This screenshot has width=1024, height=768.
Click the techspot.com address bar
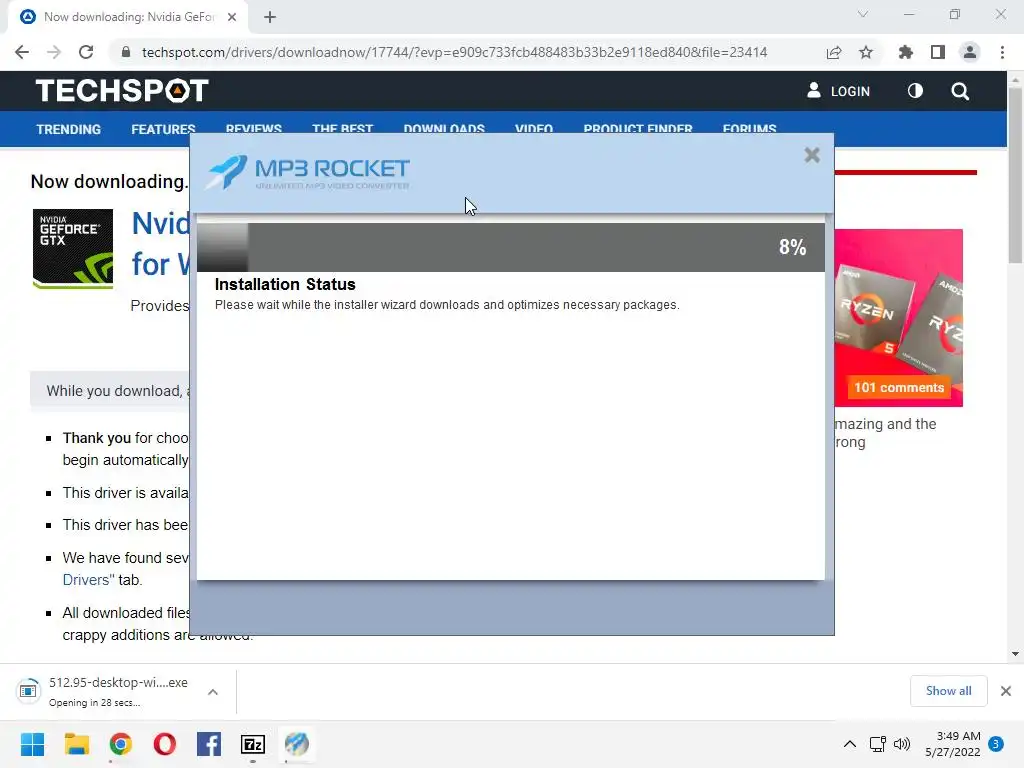pyautogui.click(x=455, y=52)
